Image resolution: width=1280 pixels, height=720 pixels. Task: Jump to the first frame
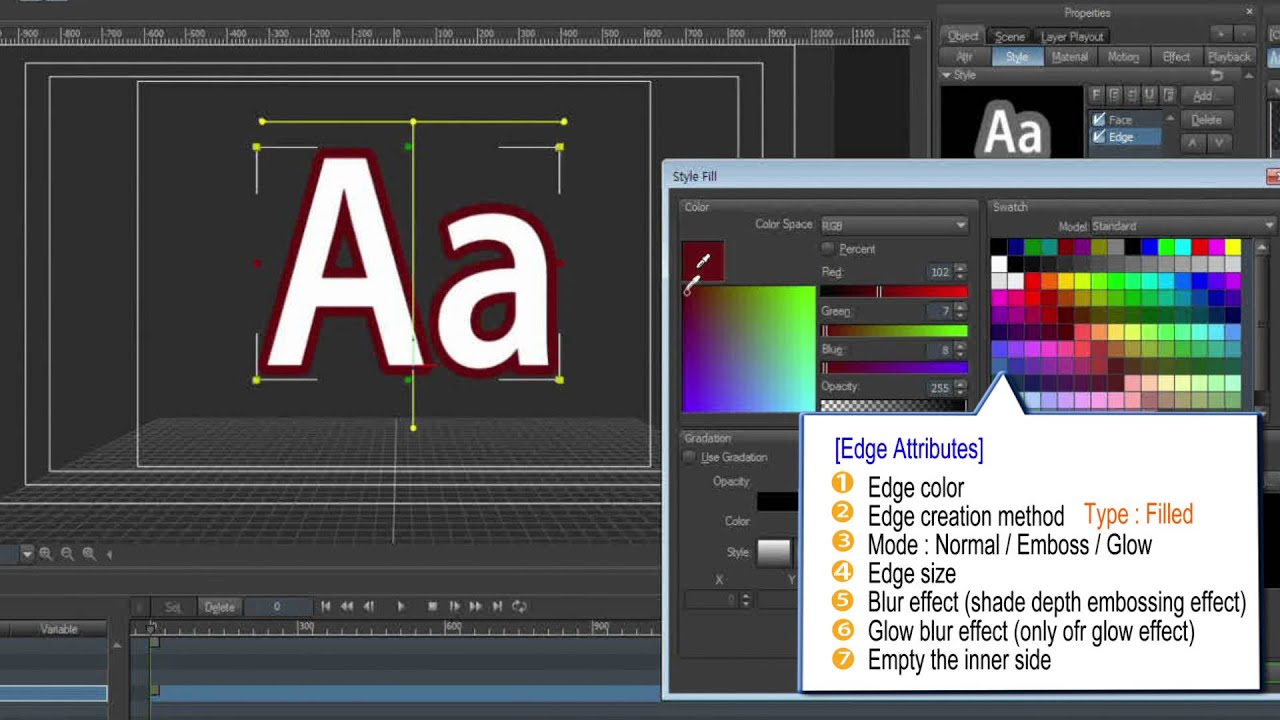[325, 606]
